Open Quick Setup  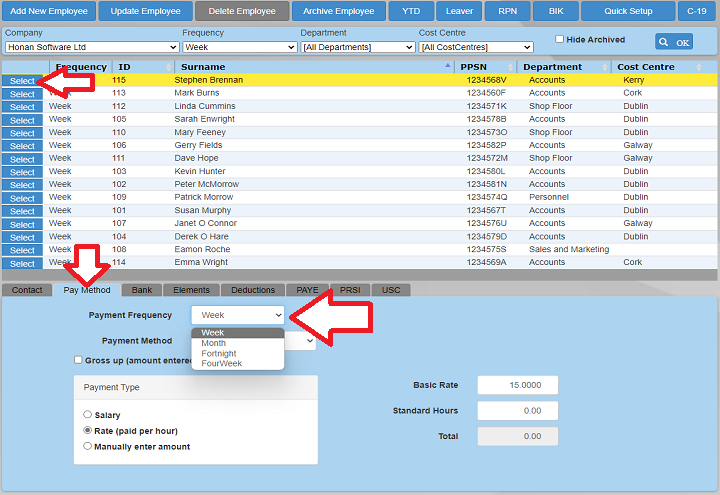tap(628, 11)
